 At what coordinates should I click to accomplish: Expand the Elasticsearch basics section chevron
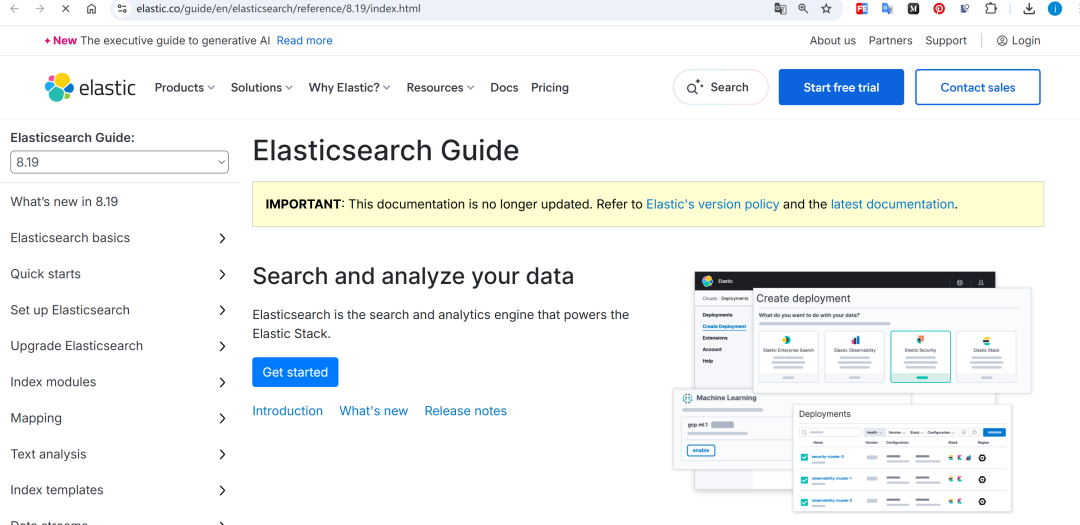pos(222,238)
